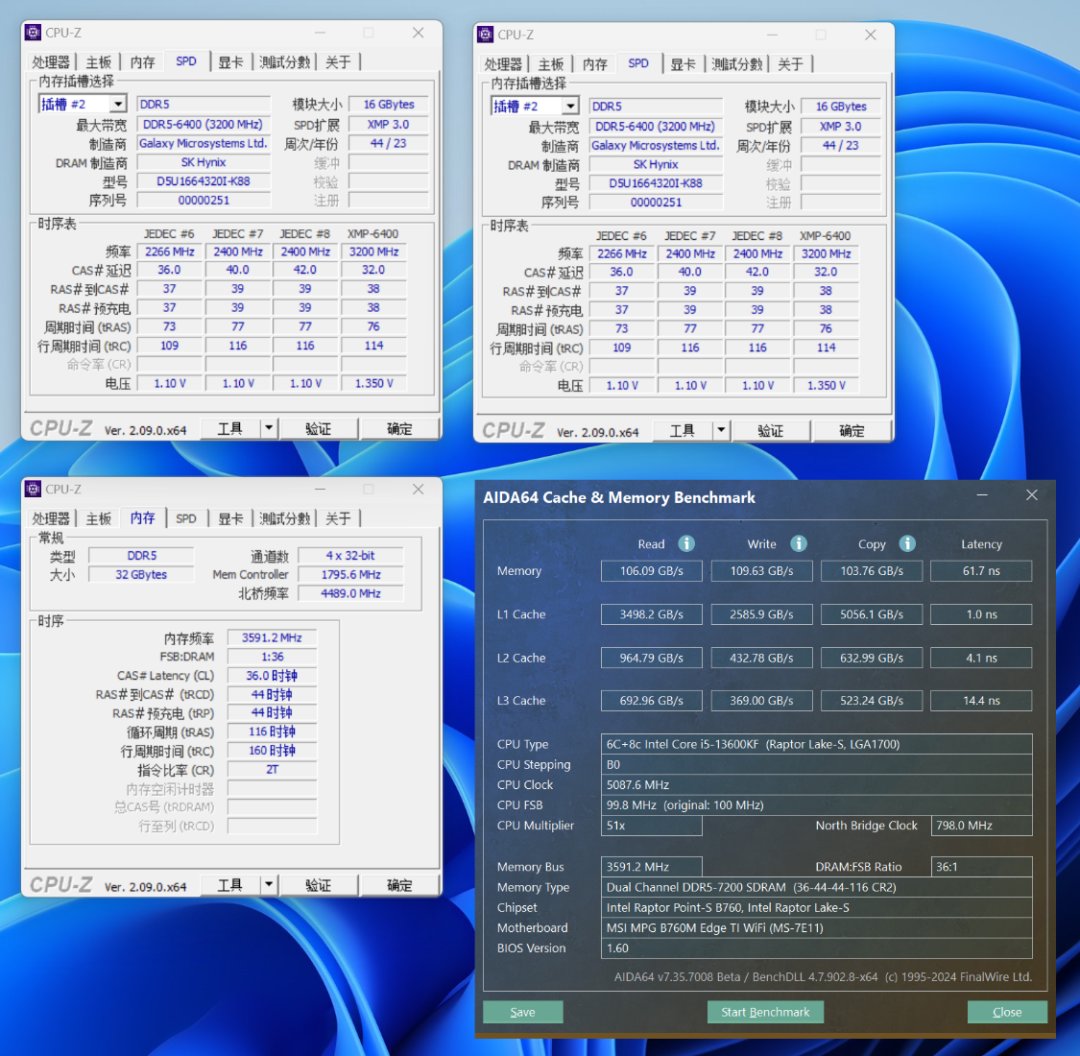Click info icon next to Write column
The width and height of the screenshot is (1080, 1056).
tap(798, 543)
